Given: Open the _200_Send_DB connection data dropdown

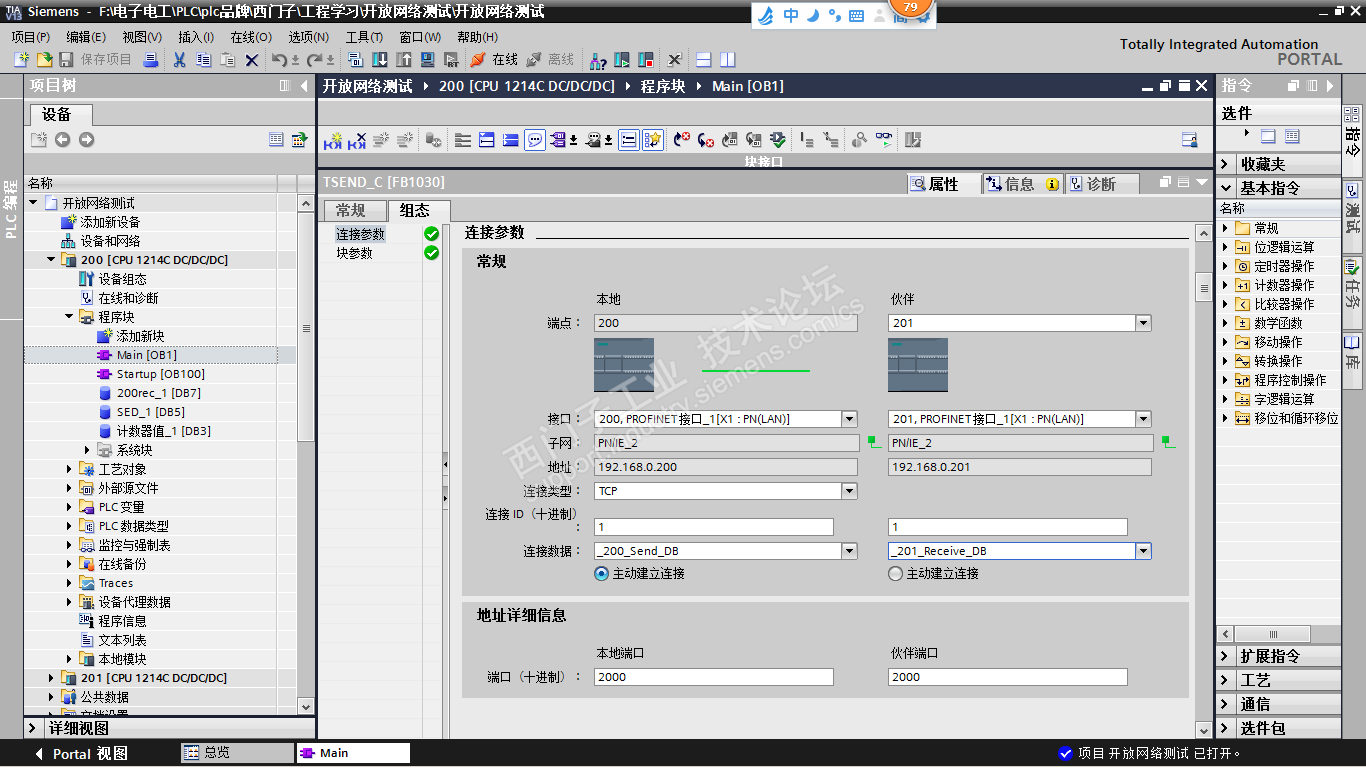Looking at the screenshot, I should pyautogui.click(x=849, y=551).
